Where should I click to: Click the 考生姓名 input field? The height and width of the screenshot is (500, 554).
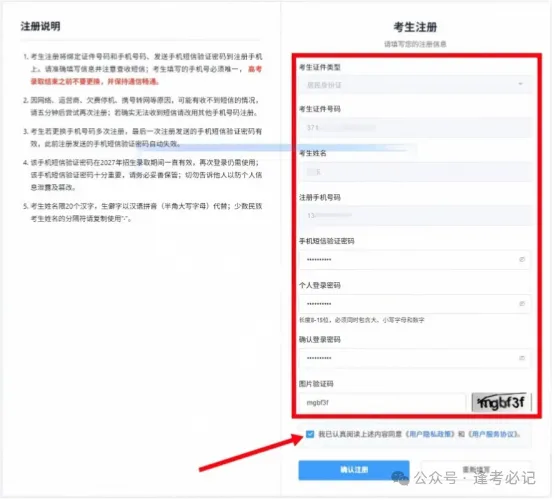click(x=416, y=172)
